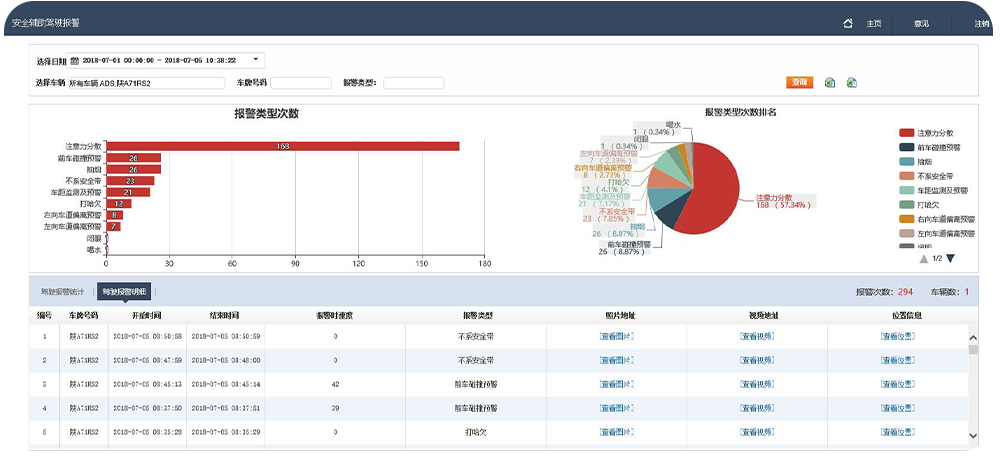Go to next legend page arrow
Screen dimensions: 1000x462
click(950, 259)
